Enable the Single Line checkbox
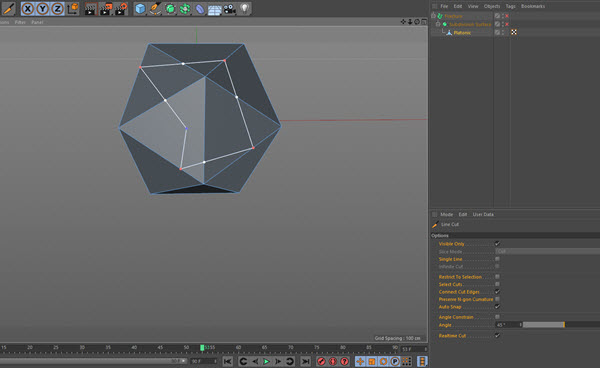Viewport: 600px width, 368px height. click(497, 259)
